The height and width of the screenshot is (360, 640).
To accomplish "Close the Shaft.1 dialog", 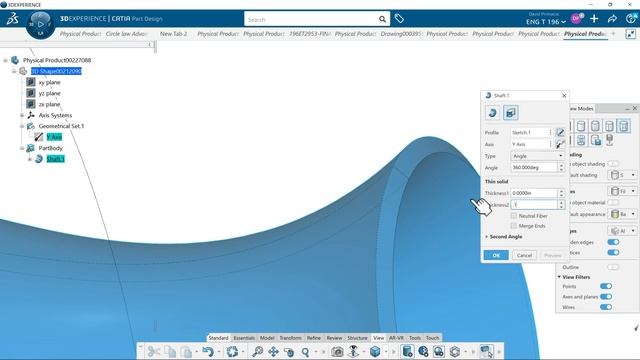I will tap(564, 96).
